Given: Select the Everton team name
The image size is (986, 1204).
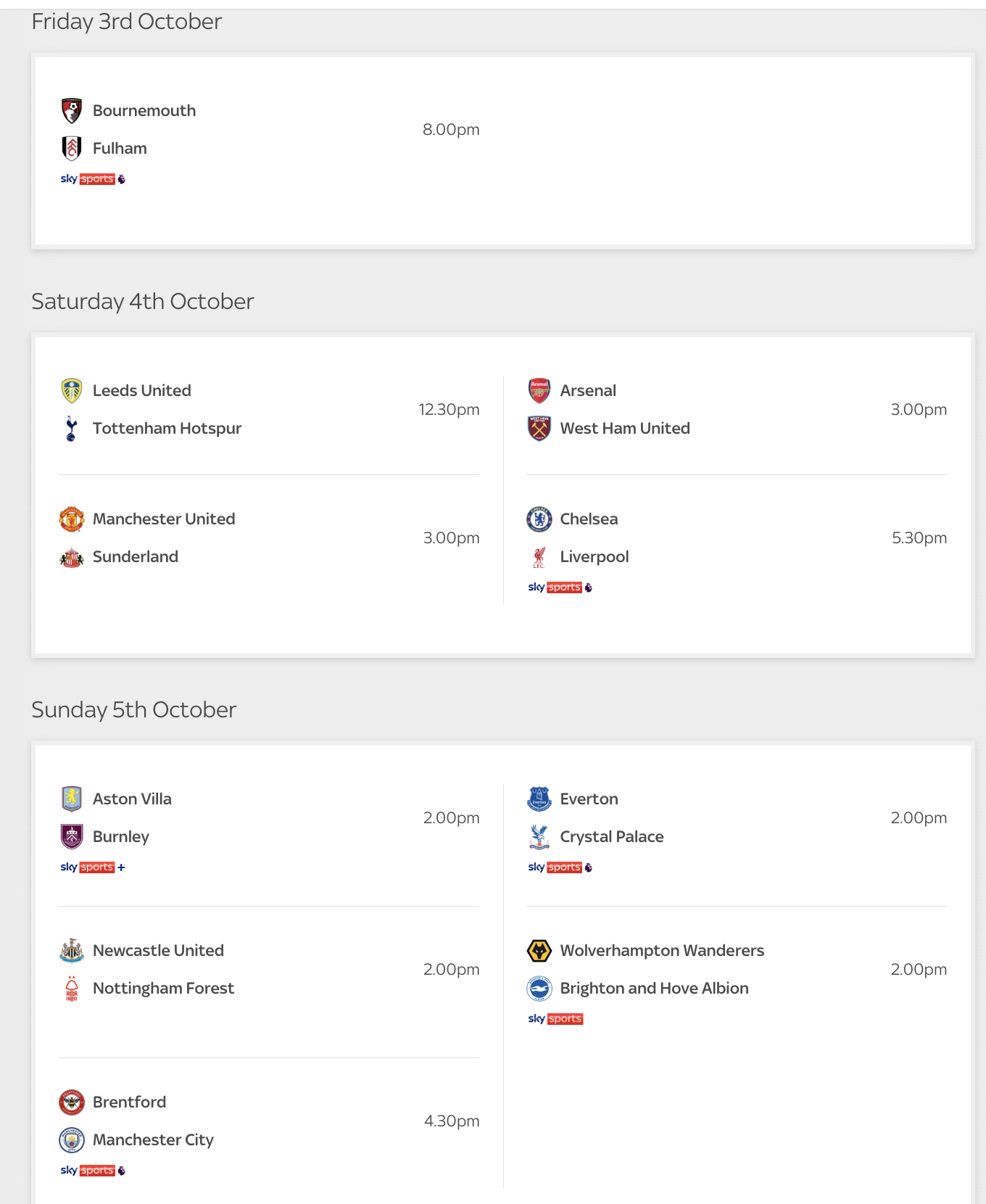Looking at the screenshot, I should point(589,799).
